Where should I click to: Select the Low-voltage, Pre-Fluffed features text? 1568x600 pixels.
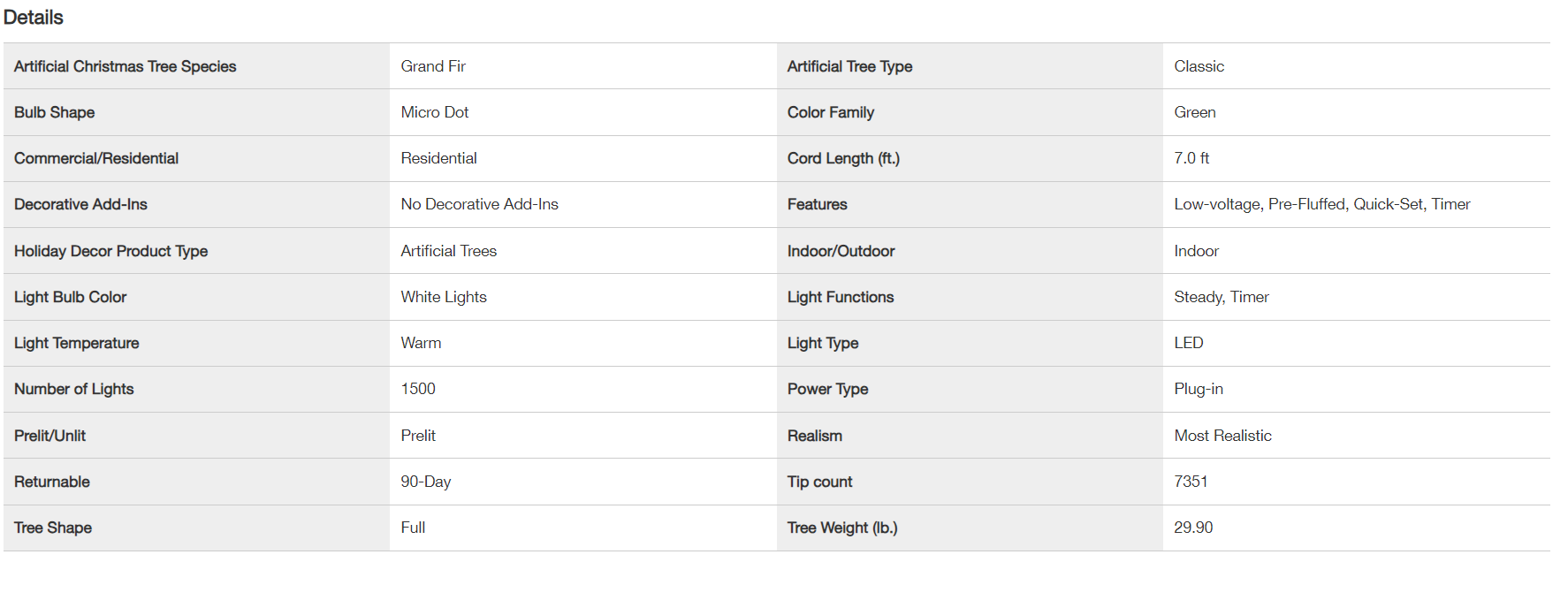[x=1261, y=204]
